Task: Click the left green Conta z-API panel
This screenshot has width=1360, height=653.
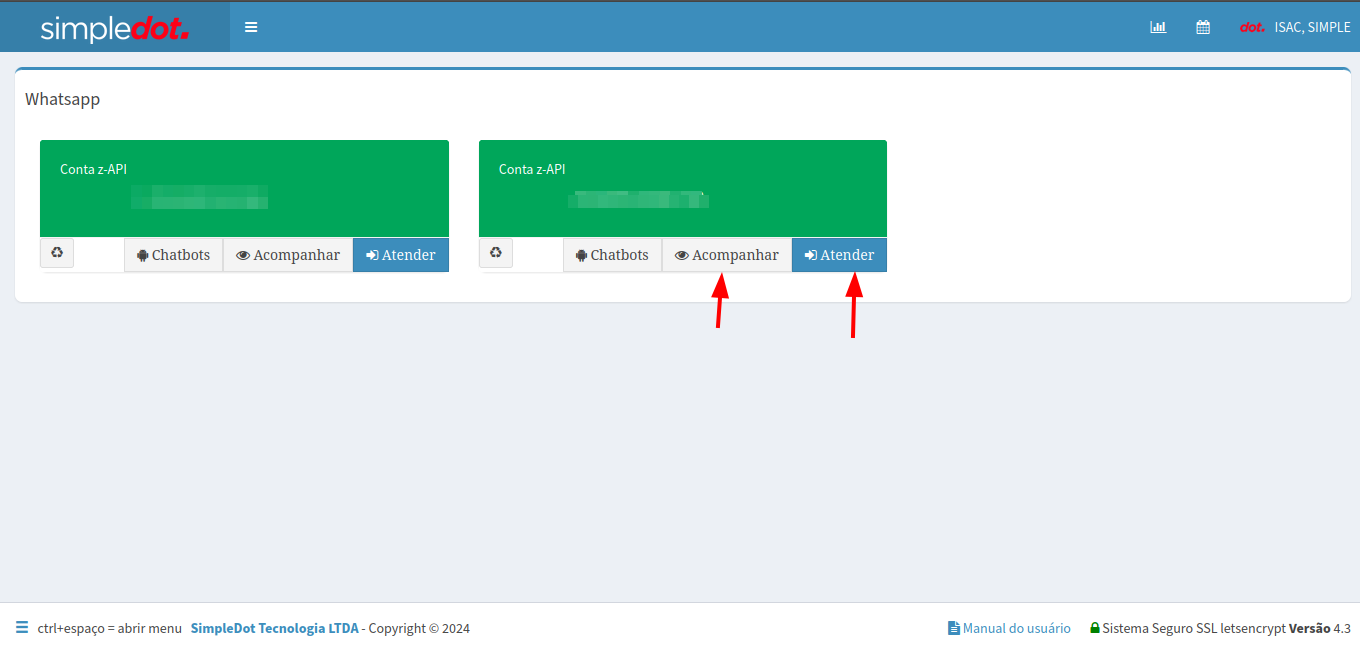Action: click(x=244, y=188)
